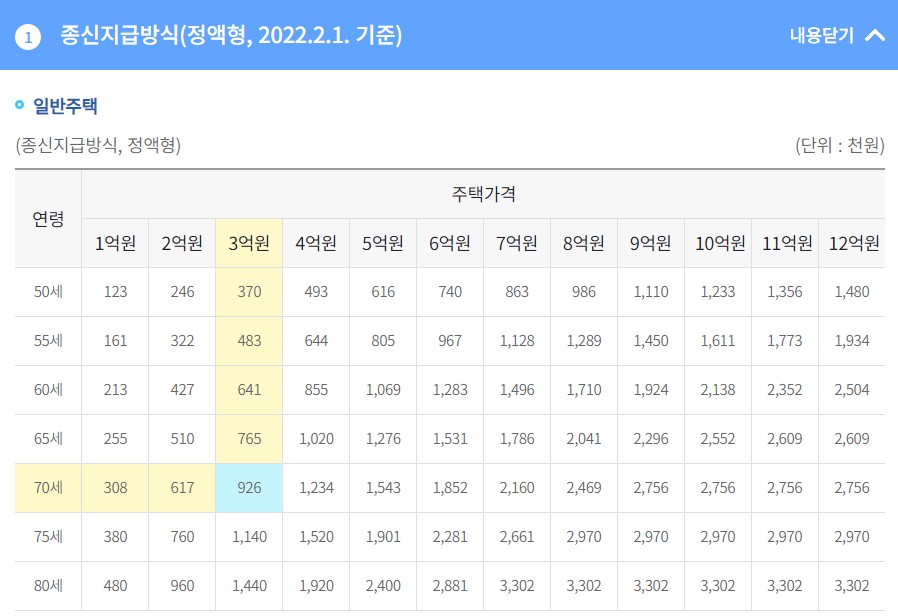The width and height of the screenshot is (898, 616).
Task: Click the 80세 row label
Action: point(48,586)
